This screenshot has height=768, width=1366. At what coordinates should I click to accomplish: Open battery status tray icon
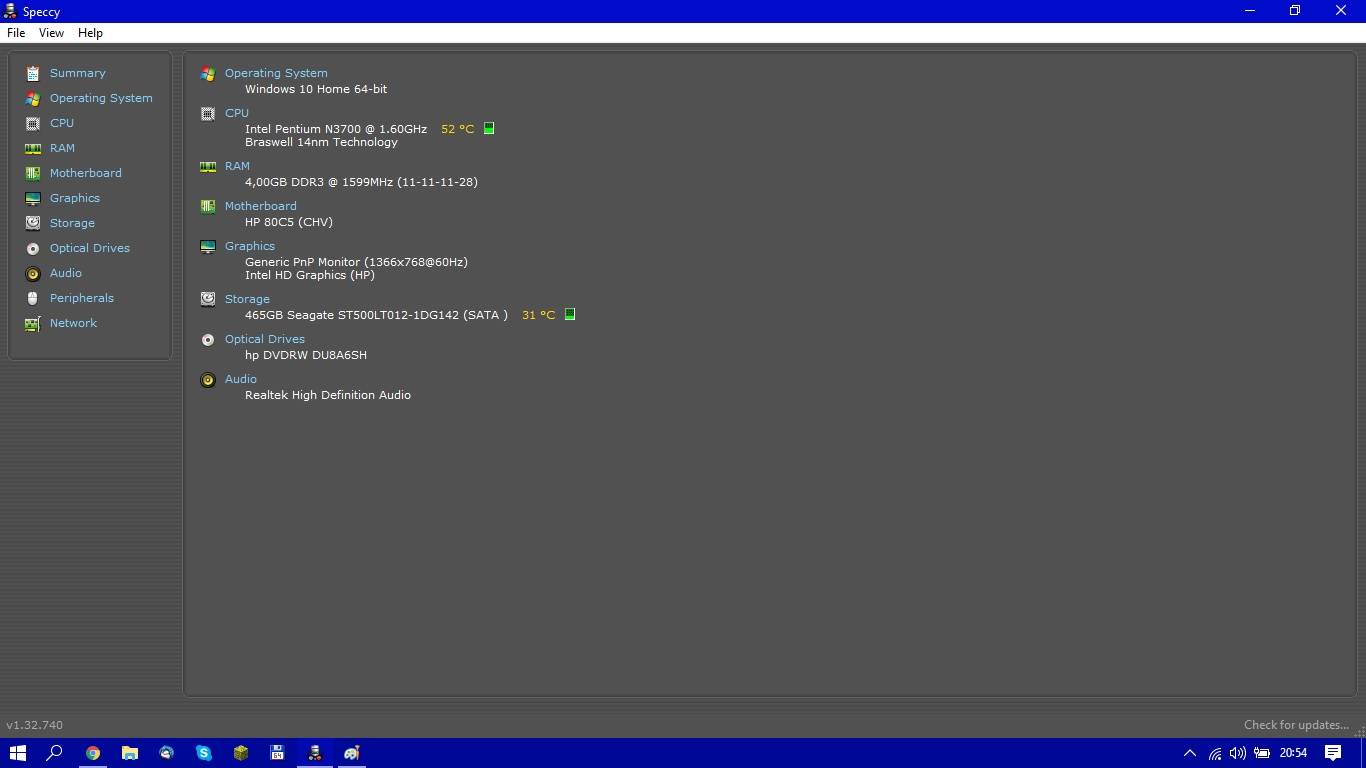click(1262, 753)
